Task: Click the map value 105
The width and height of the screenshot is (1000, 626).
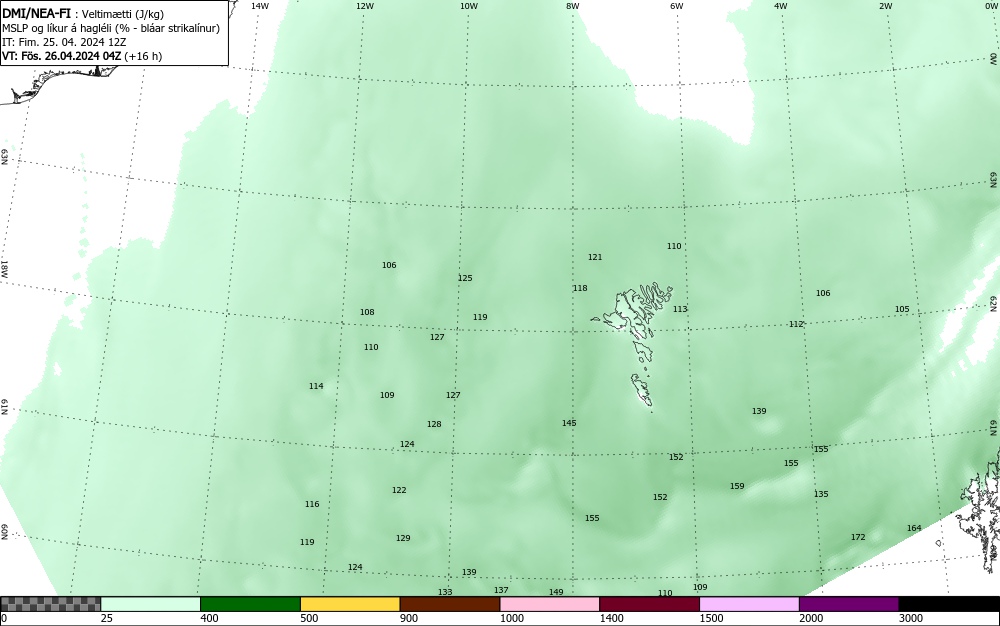Action: (x=902, y=310)
